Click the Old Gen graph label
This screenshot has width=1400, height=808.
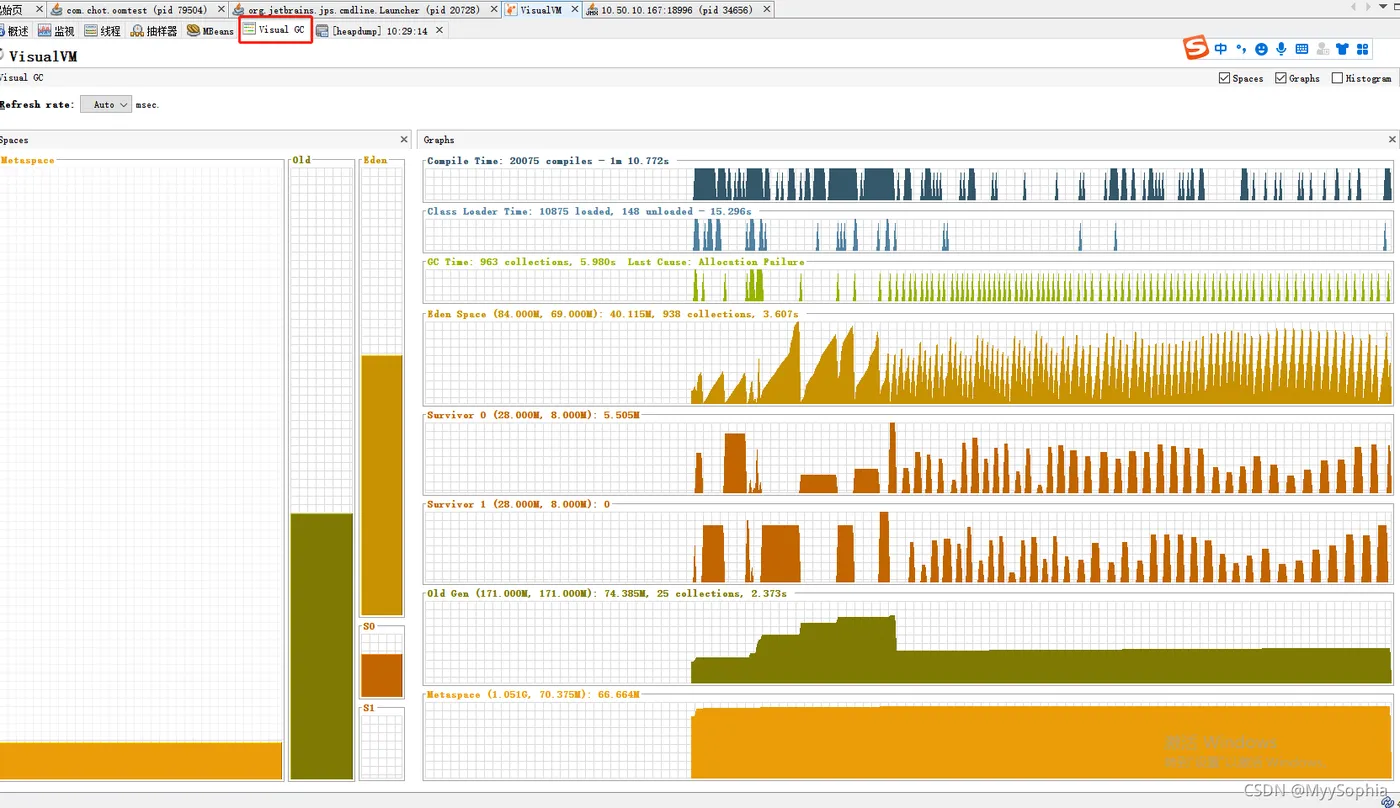607,594
